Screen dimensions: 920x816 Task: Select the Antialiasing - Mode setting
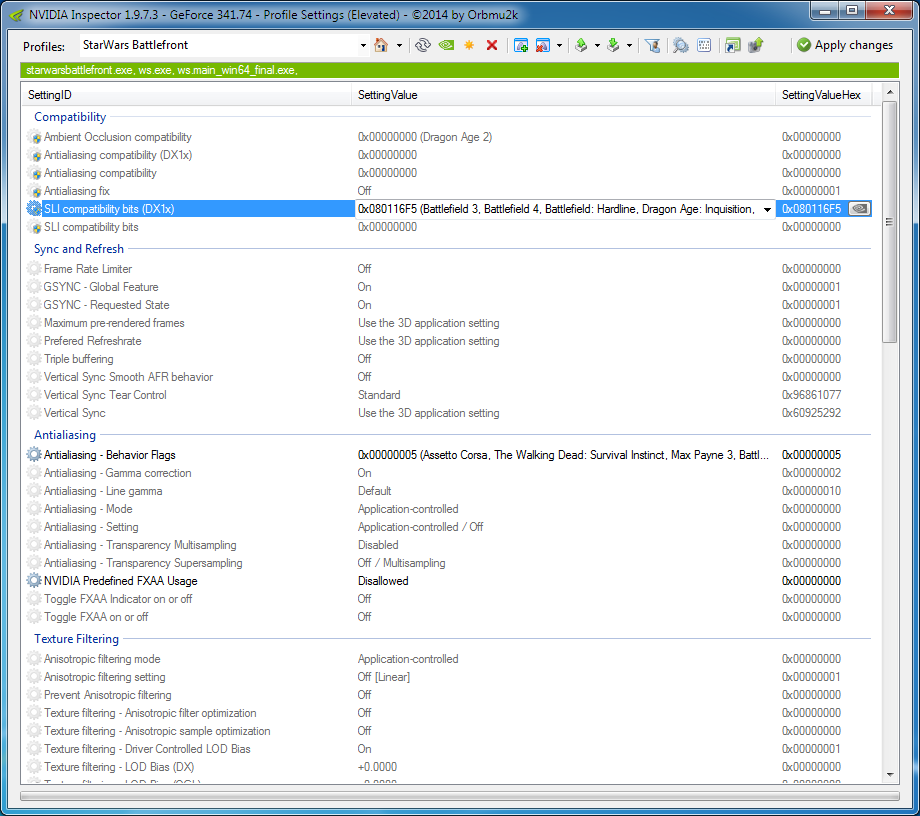88,509
